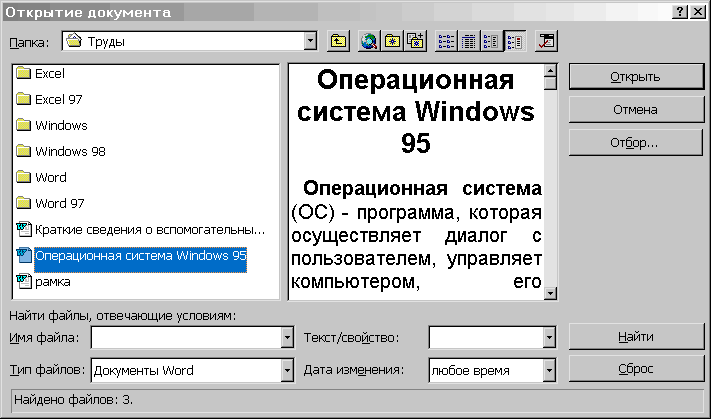711x419 pixels.
Task: Click inside the Имя файла input field
Action: click(186, 337)
